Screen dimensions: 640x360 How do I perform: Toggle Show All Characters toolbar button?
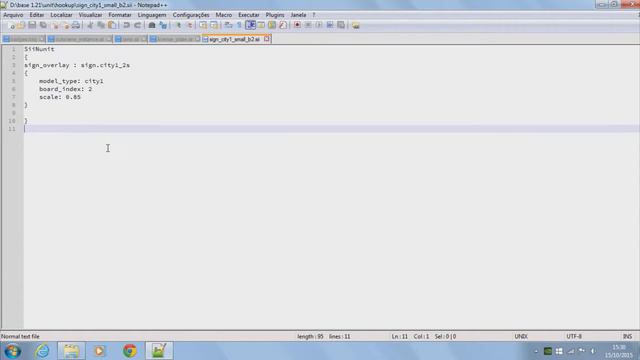(240, 25)
